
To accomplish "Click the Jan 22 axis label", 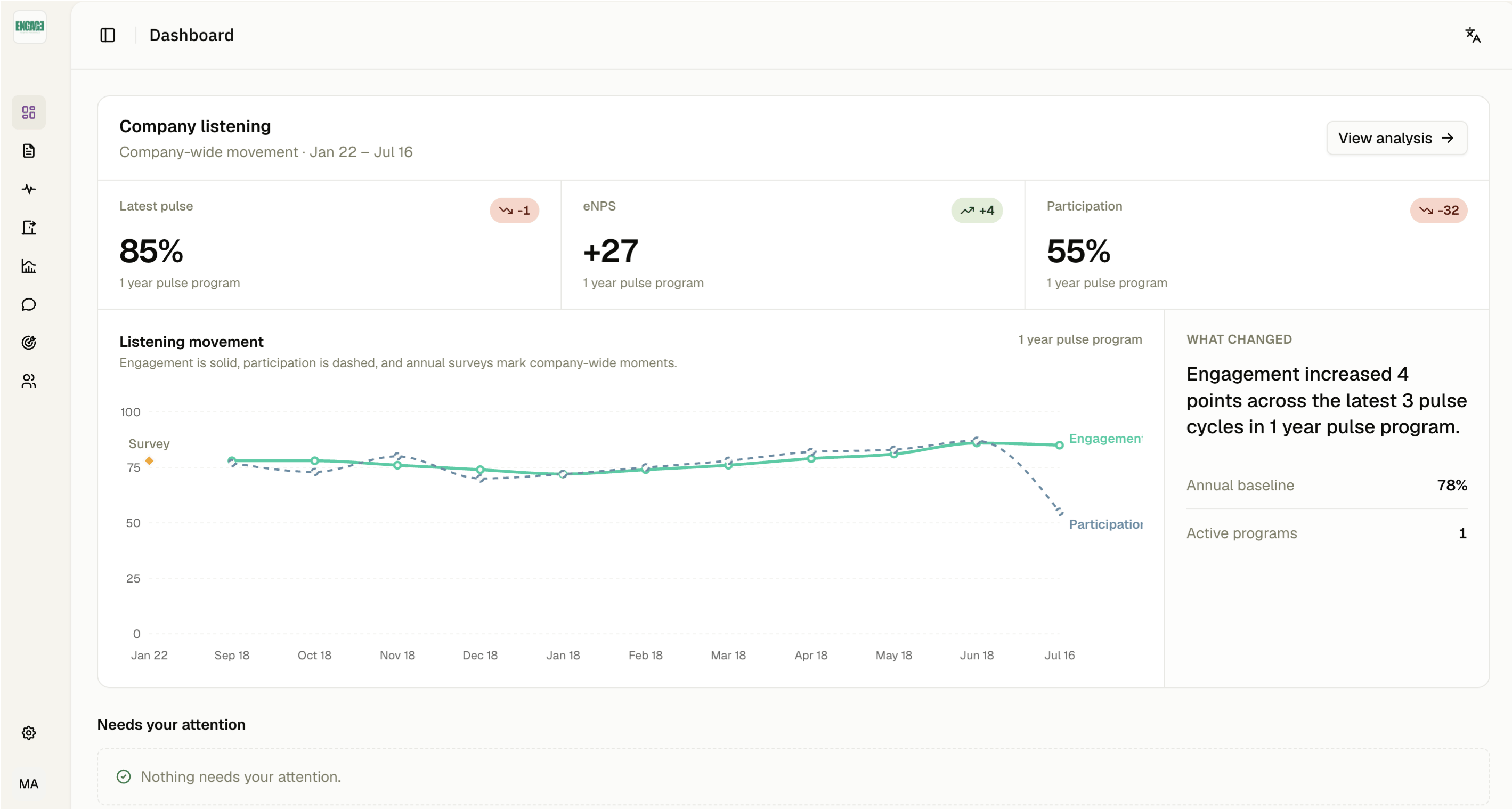I will tap(149, 655).
